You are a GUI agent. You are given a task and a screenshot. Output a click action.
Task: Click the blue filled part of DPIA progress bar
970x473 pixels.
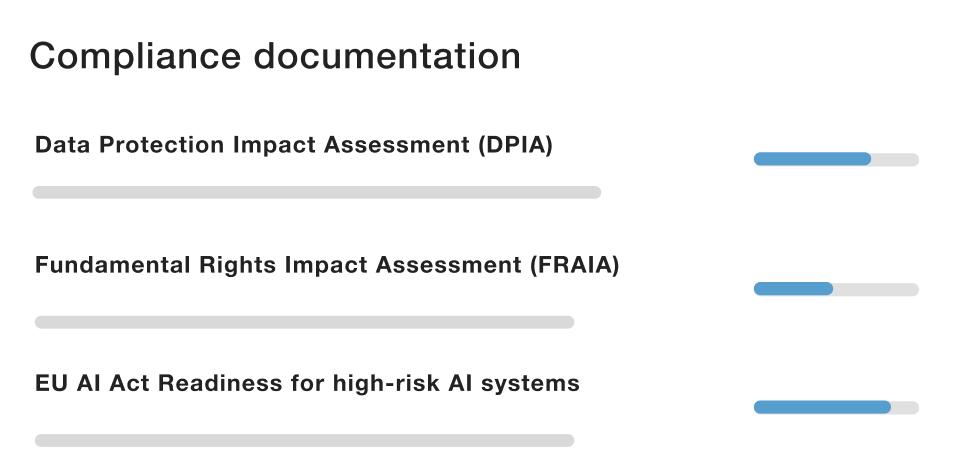[812, 160]
